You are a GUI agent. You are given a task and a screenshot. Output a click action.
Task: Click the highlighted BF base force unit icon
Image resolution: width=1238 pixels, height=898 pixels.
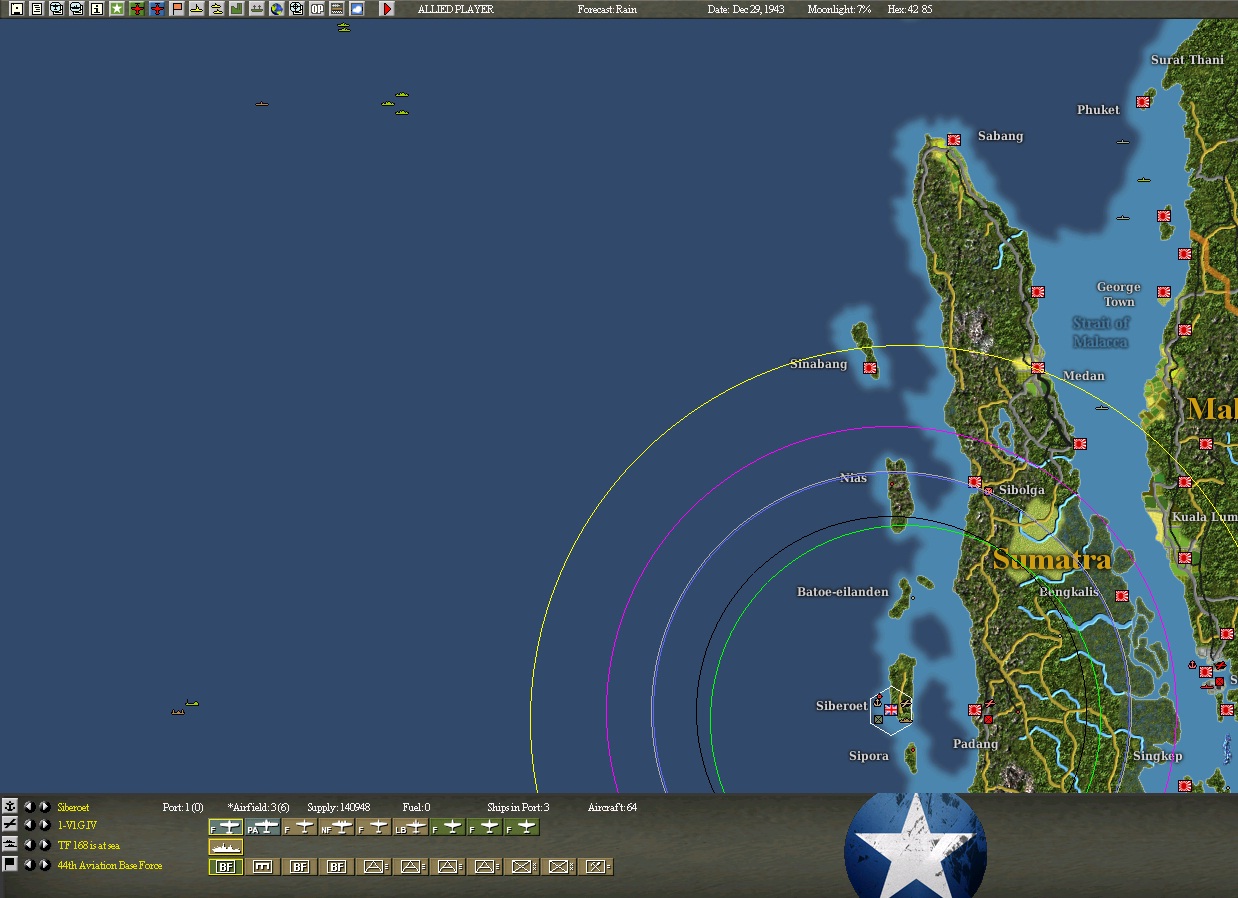pyautogui.click(x=225, y=867)
